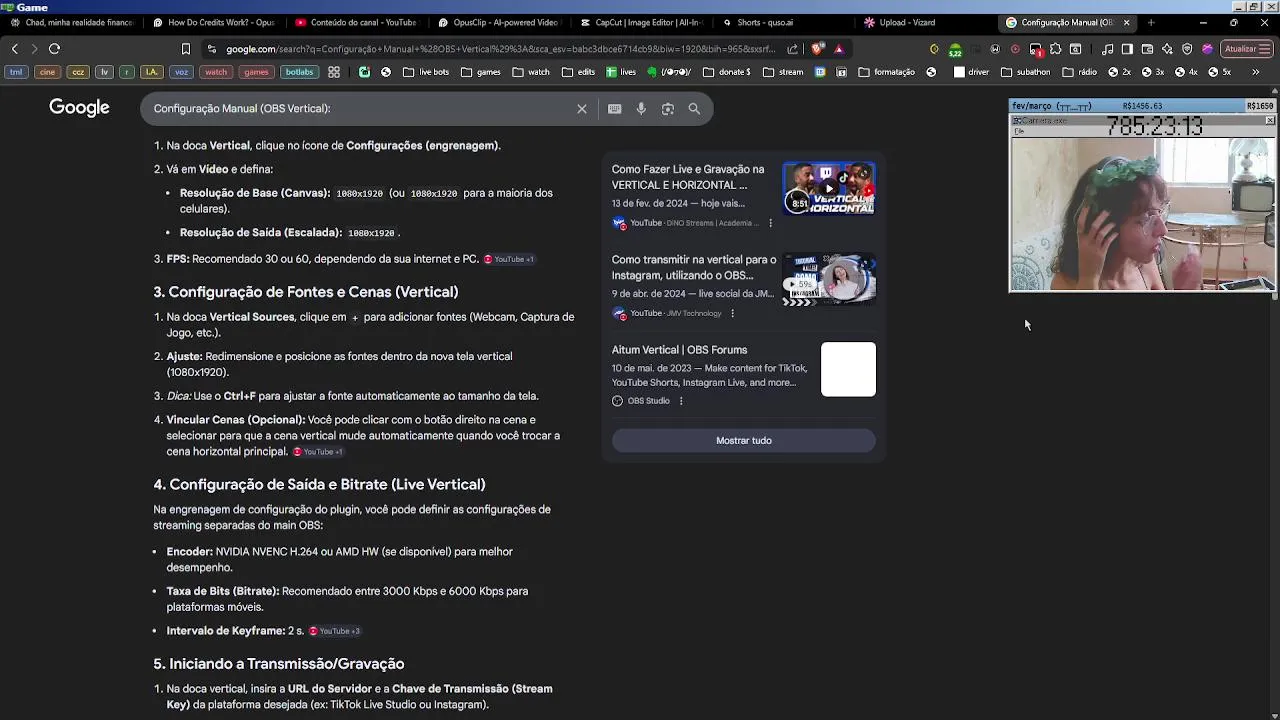This screenshot has height=720, width=1280.
Task: Toggle the browser sidebar panel
Action: (1127, 49)
